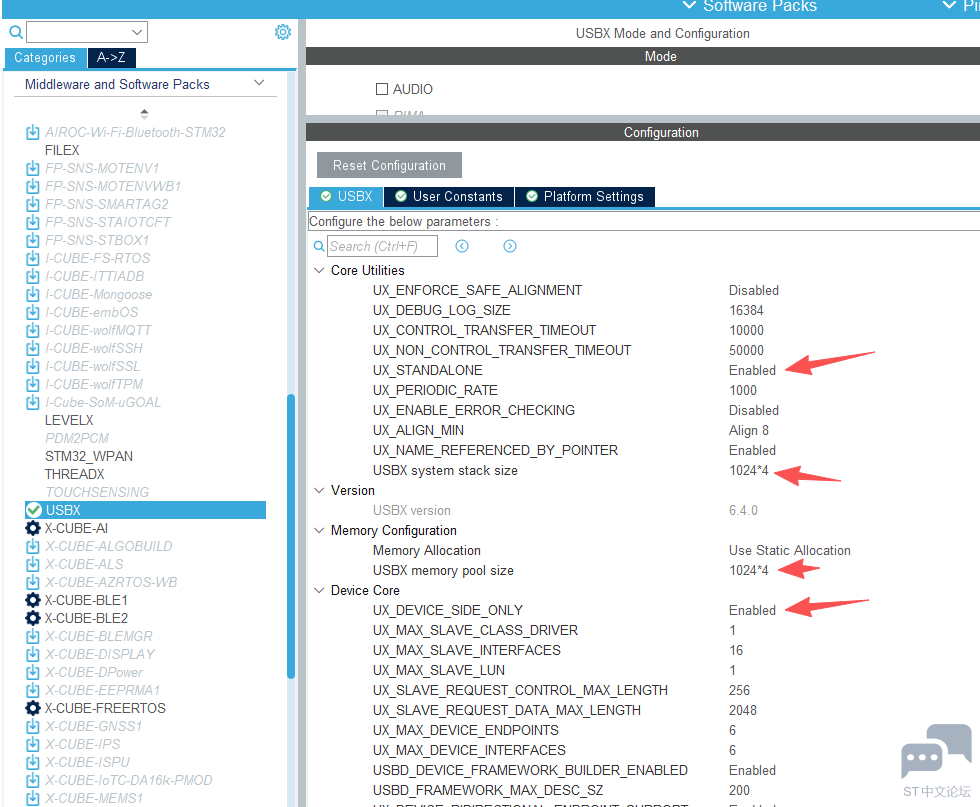Collapse the Core Utilities group
980x807 pixels.
[319, 270]
